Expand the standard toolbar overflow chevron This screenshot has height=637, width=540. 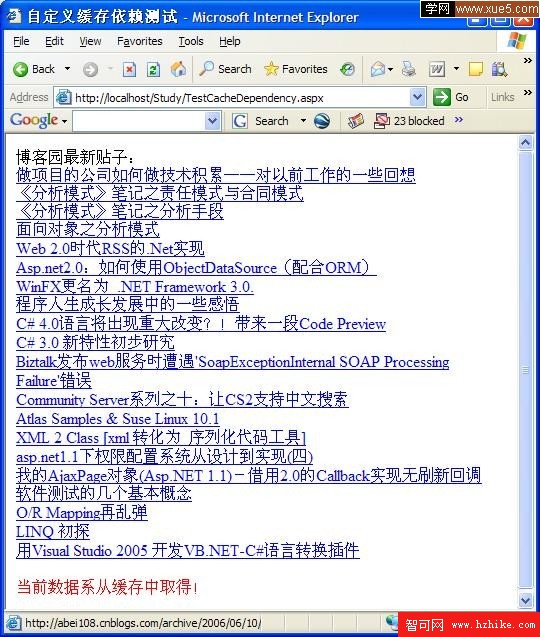pyautogui.click(x=527, y=61)
